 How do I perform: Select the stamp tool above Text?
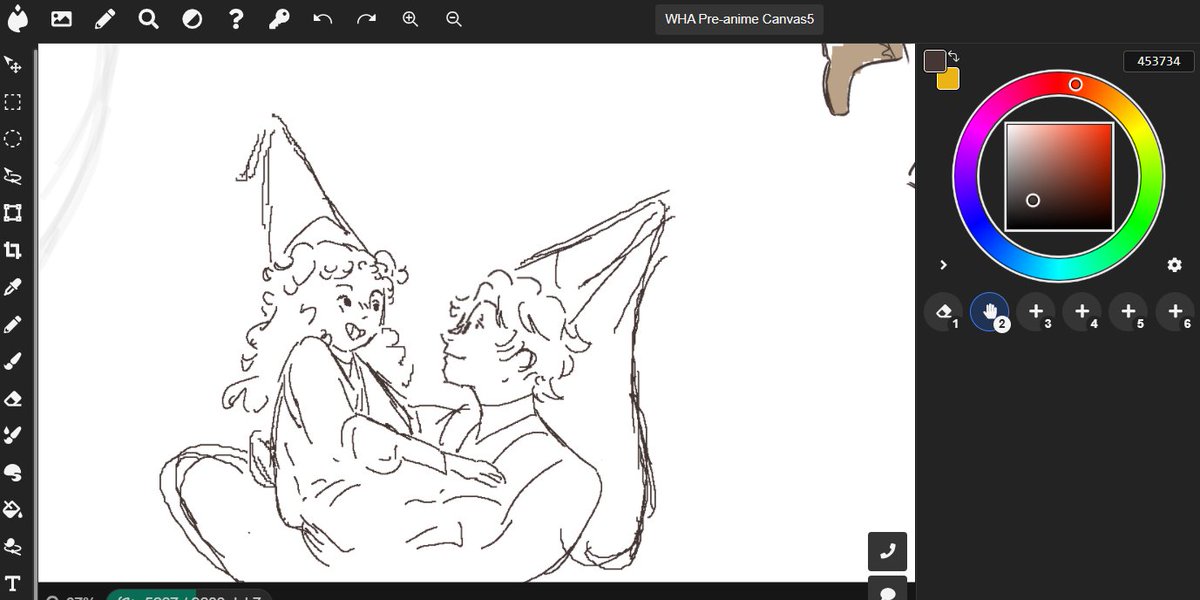coord(13,546)
